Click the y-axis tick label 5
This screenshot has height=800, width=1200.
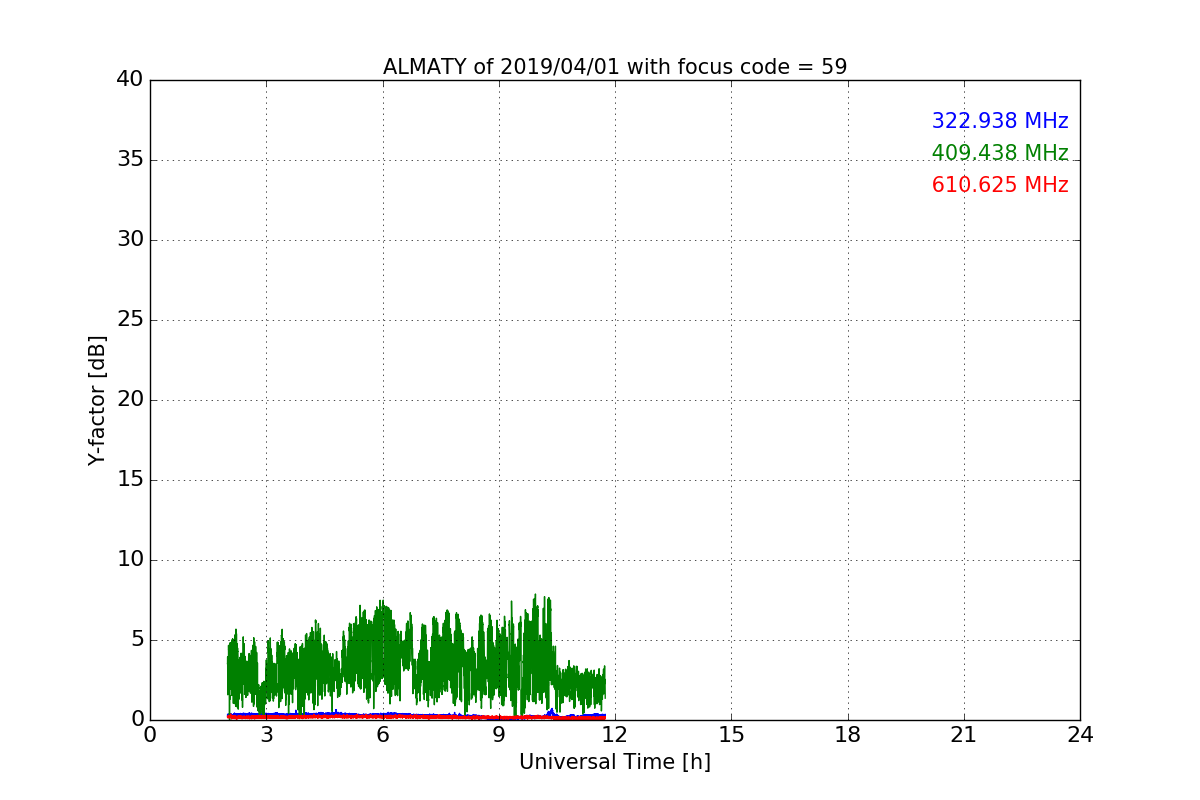(137, 640)
